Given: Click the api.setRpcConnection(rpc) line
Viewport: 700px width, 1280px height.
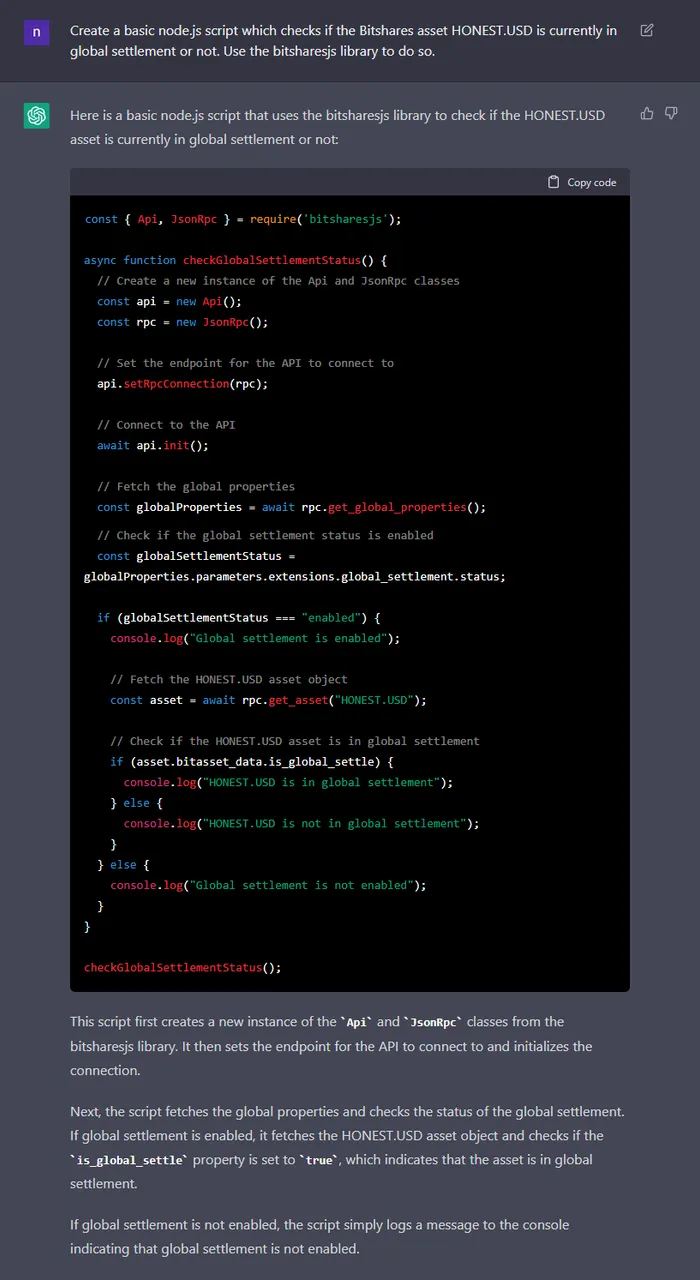Looking at the screenshot, I should (x=183, y=384).
